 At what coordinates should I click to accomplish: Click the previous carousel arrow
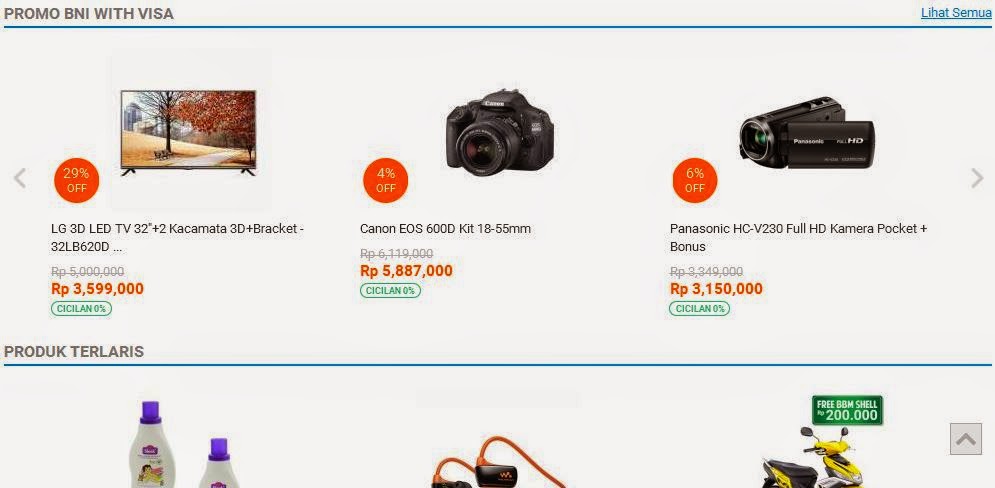(x=20, y=178)
